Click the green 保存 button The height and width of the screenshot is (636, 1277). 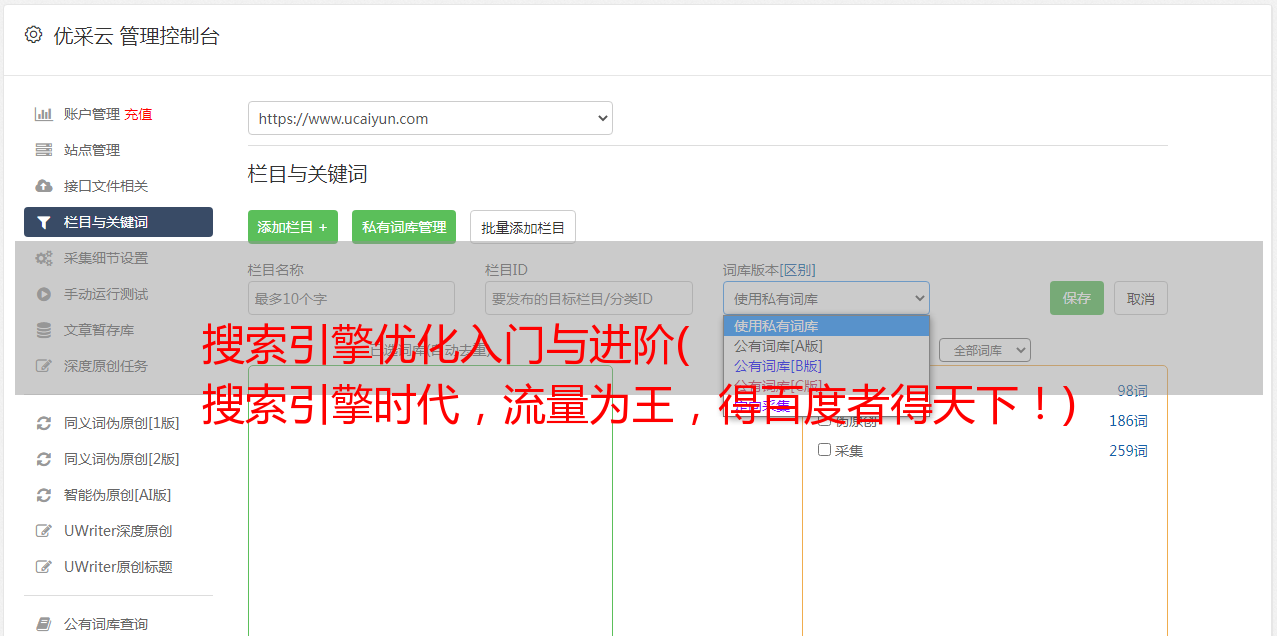(x=1077, y=298)
